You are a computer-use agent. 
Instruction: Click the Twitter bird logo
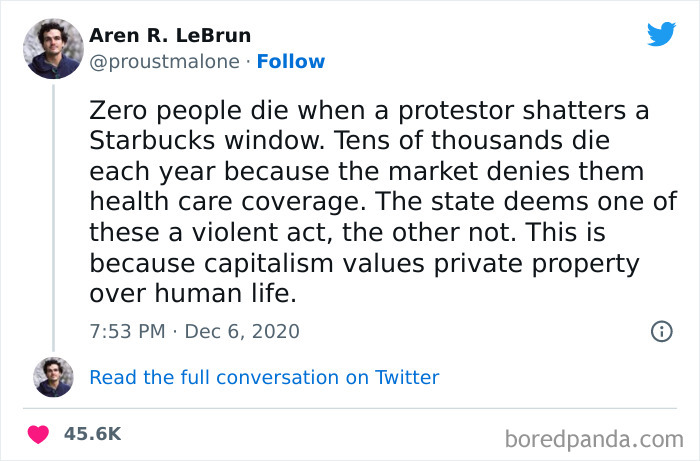pos(661,34)
